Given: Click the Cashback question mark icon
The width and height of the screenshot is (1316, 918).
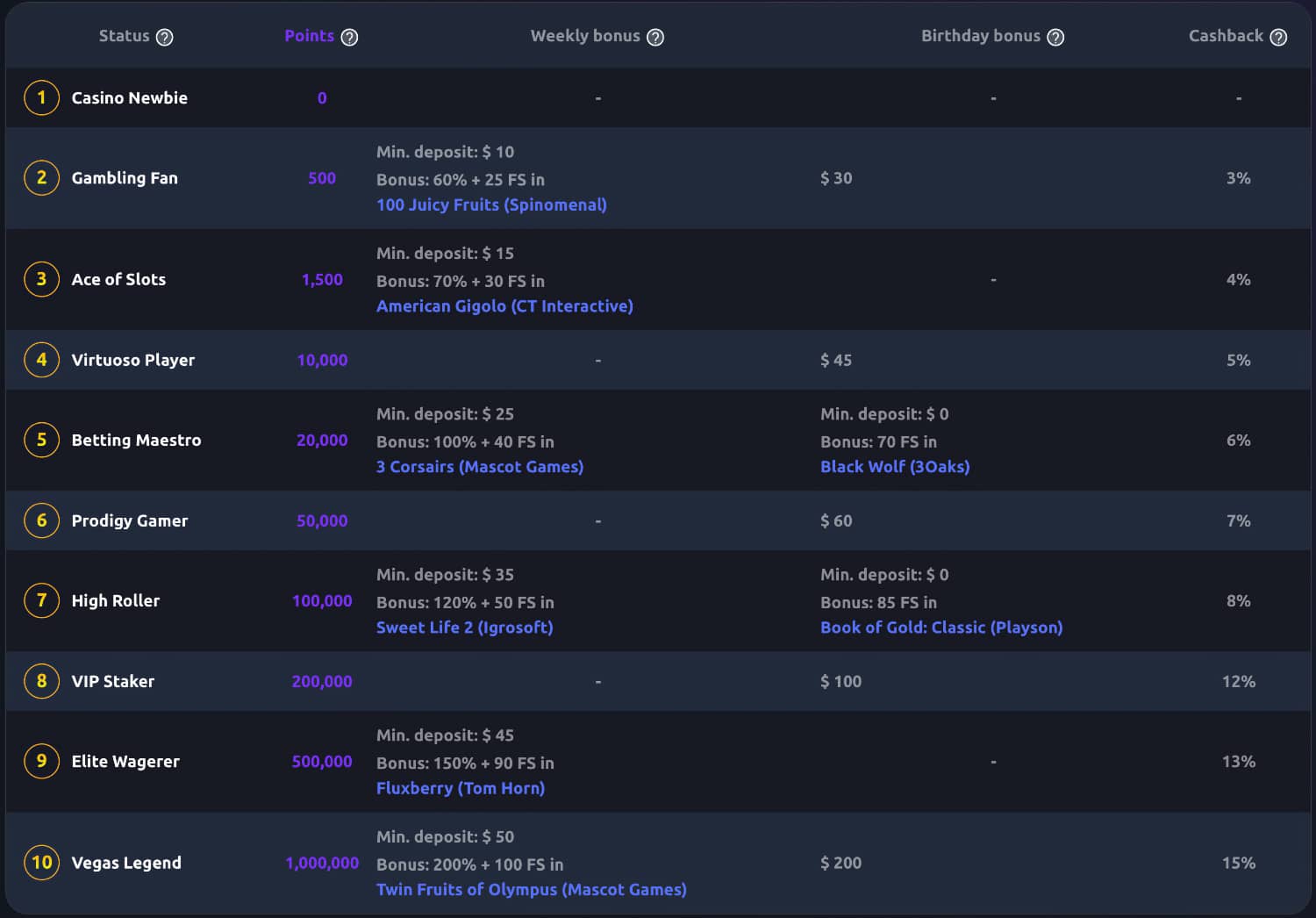Looking at the screenshot, I should pos(1278,37).
